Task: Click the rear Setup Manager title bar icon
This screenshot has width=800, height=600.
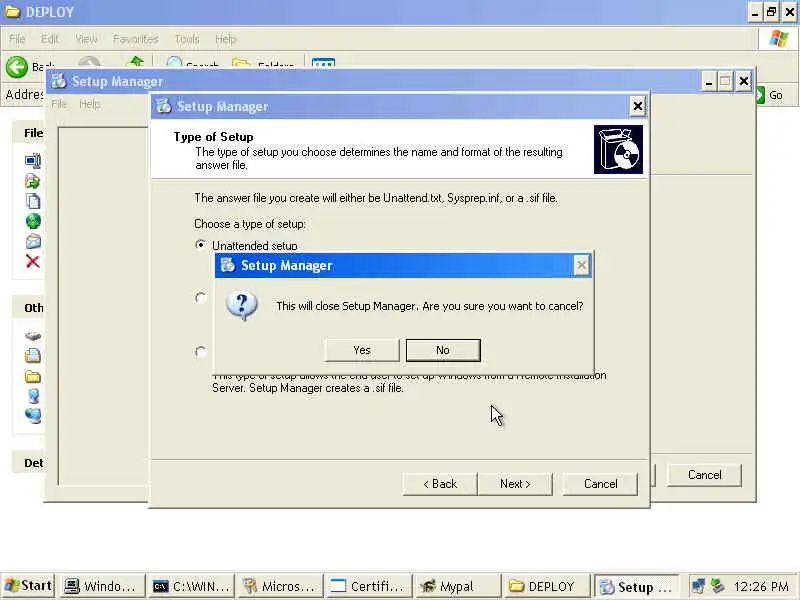Action: (x=59, y=81)
